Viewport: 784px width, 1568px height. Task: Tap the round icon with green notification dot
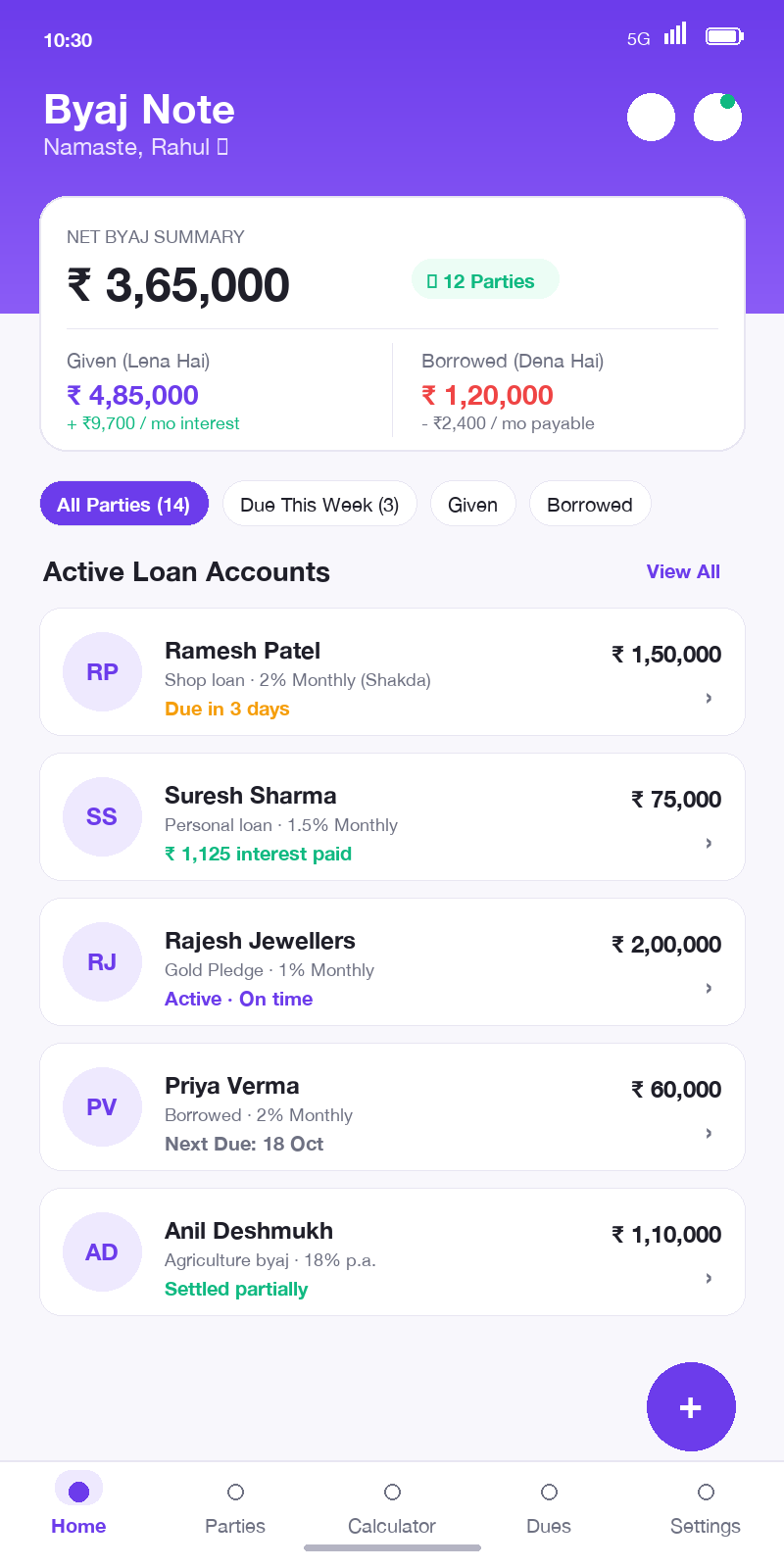coord(717,118)
